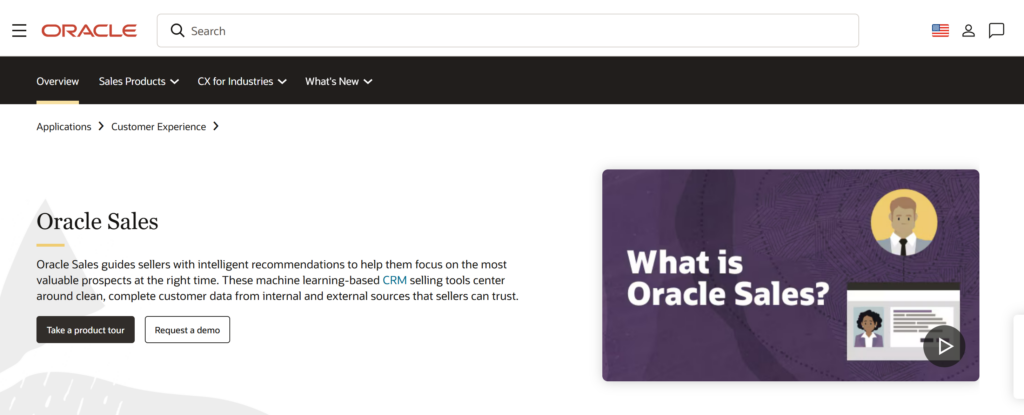Click the Oracle Sales heading text
The image size is (1024, 415).
coord(97,222)
